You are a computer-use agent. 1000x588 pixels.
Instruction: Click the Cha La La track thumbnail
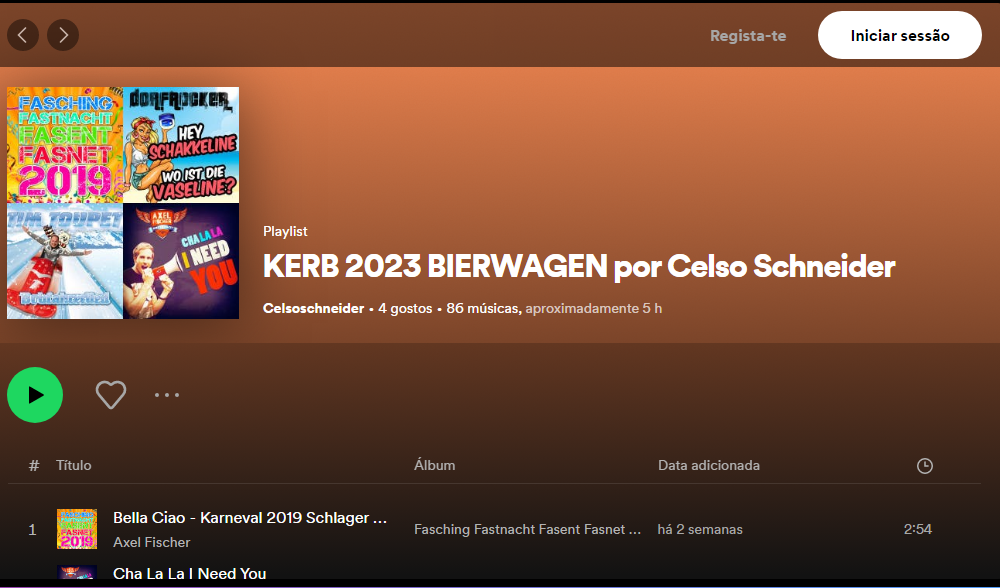pos(77,573)
